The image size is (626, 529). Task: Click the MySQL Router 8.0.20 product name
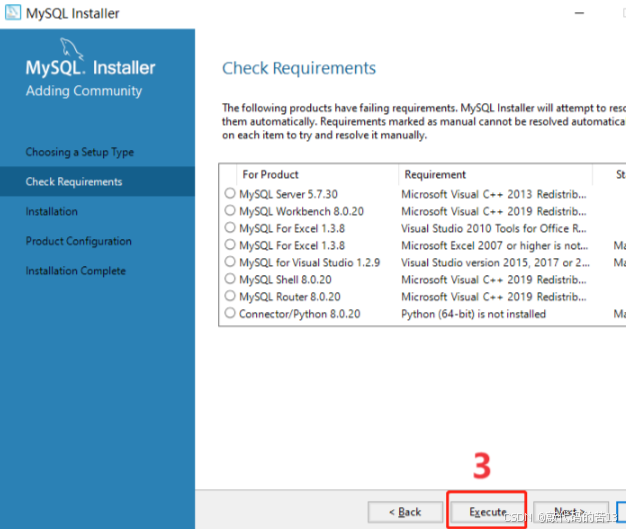tap(290, 297)
